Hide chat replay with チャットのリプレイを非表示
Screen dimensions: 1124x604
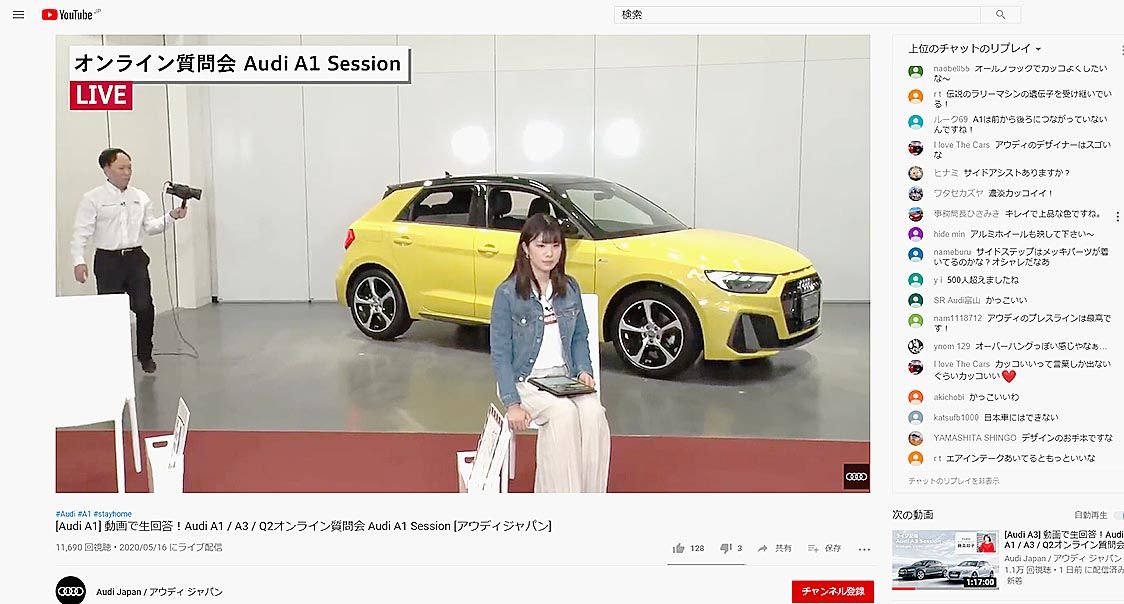[953, 481]
